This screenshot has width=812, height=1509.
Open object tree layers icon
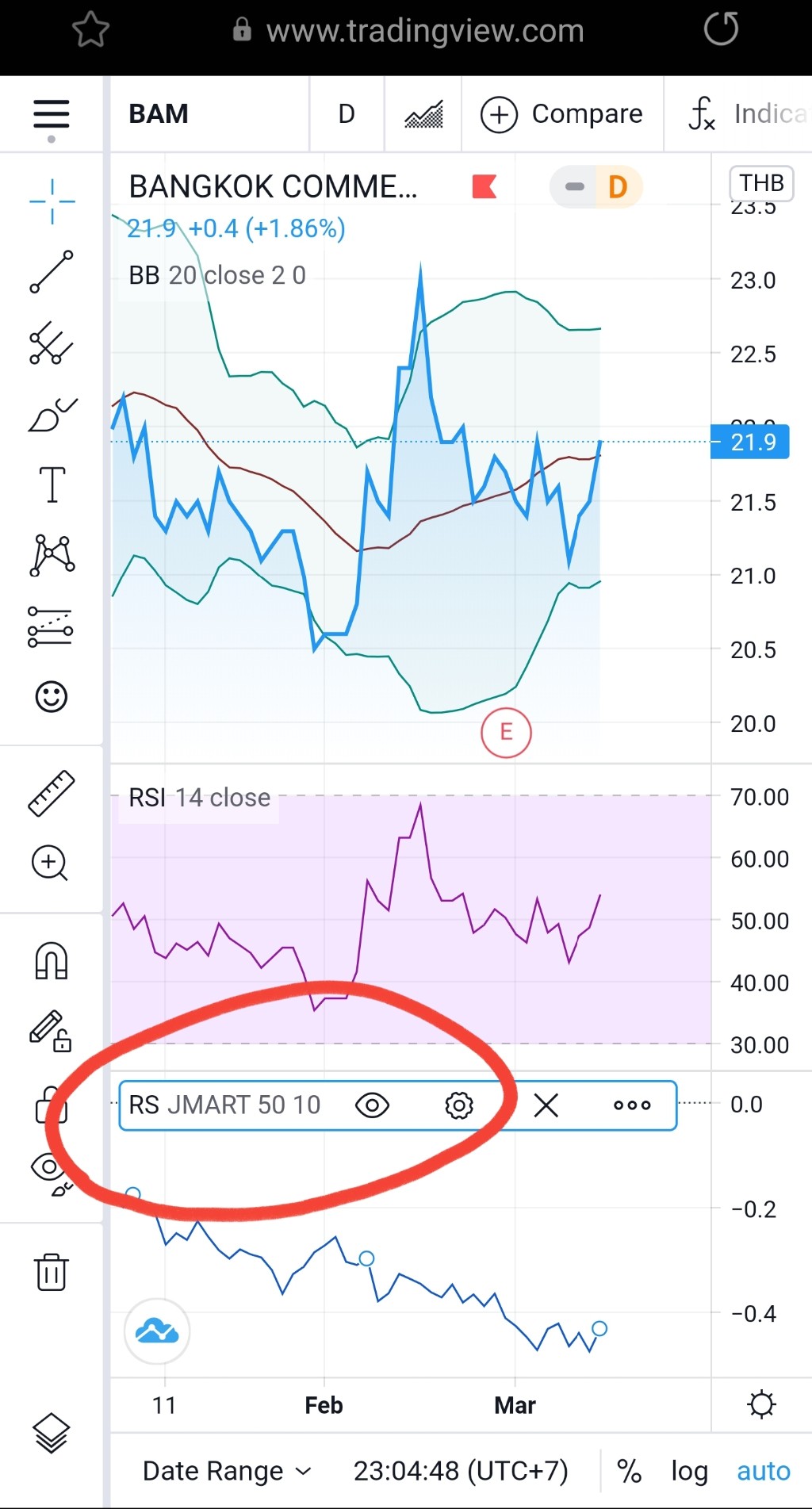[52, 1434]
